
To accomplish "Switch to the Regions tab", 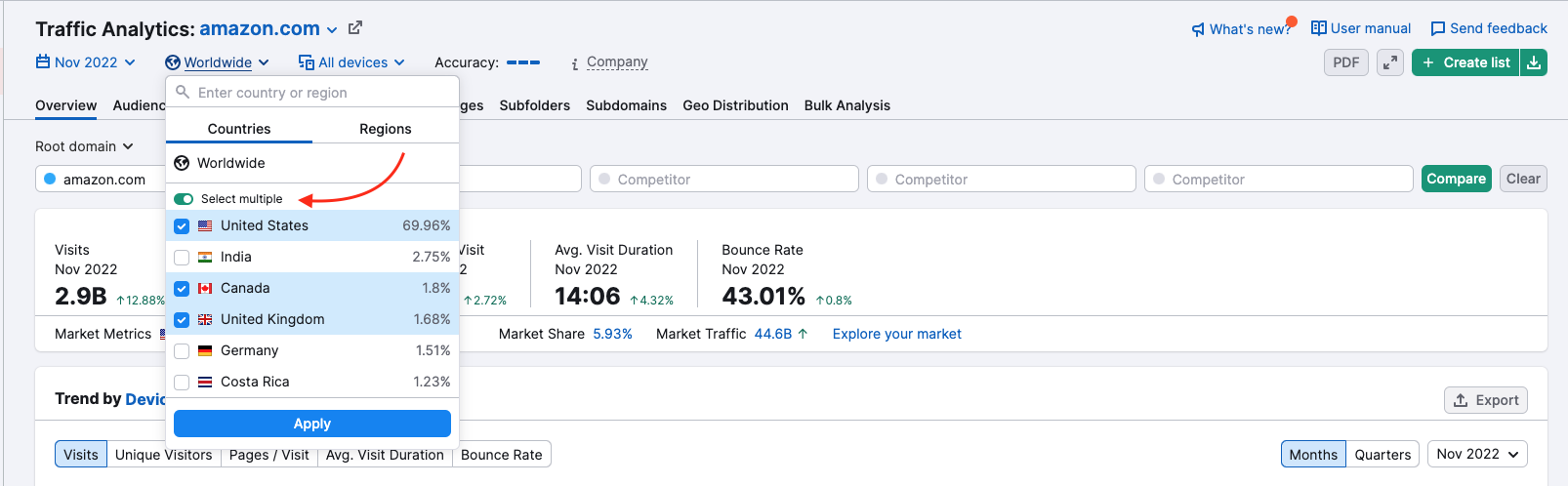I will (x=386, y=129).
